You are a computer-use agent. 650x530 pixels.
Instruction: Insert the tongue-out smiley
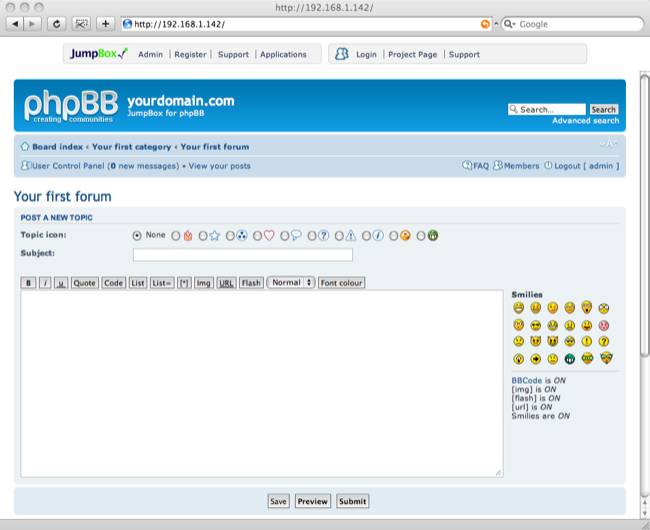[x=587, y=325]
